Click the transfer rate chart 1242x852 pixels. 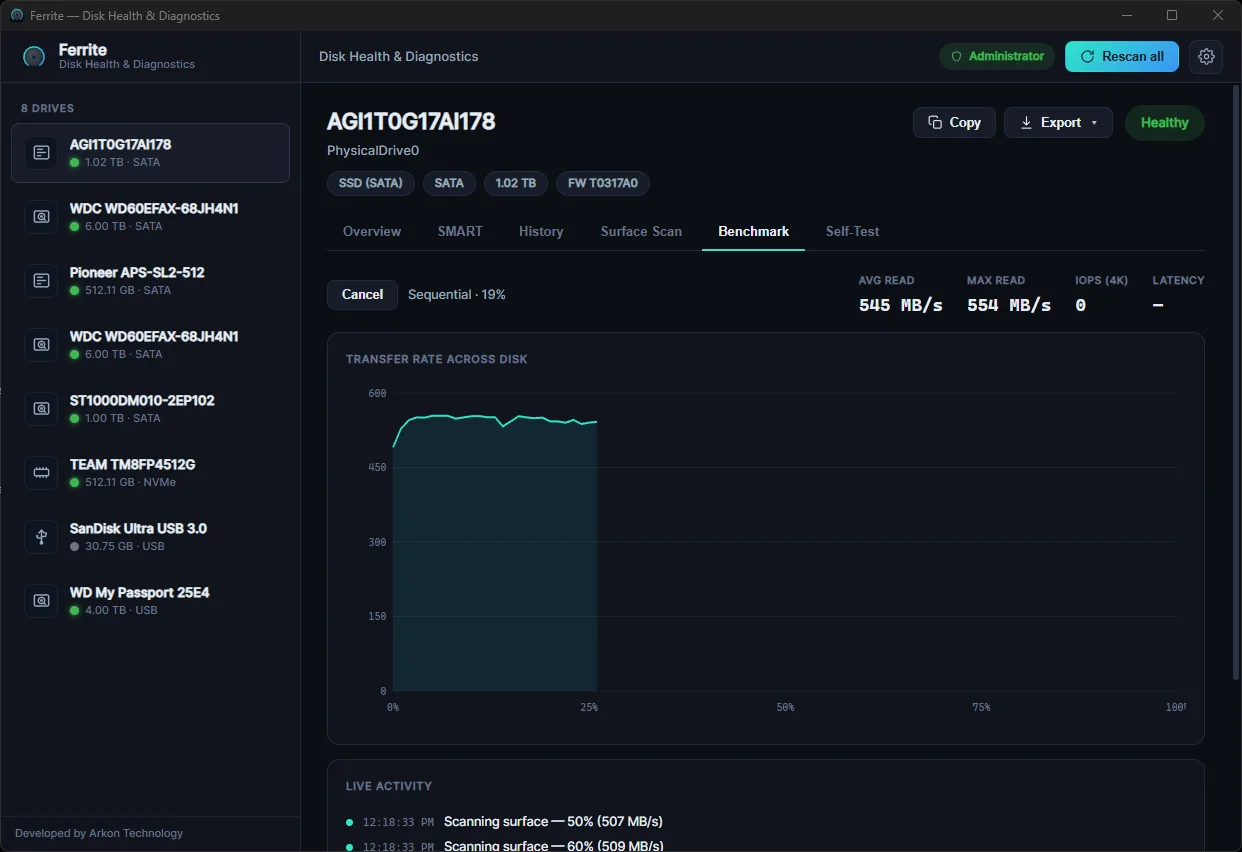[x=766, y=548]
